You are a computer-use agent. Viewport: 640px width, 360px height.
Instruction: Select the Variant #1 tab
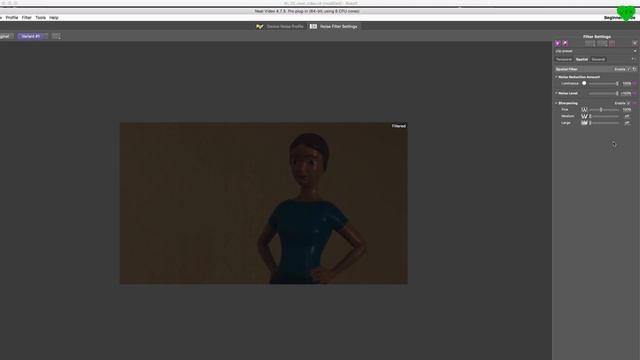[31, 36]
